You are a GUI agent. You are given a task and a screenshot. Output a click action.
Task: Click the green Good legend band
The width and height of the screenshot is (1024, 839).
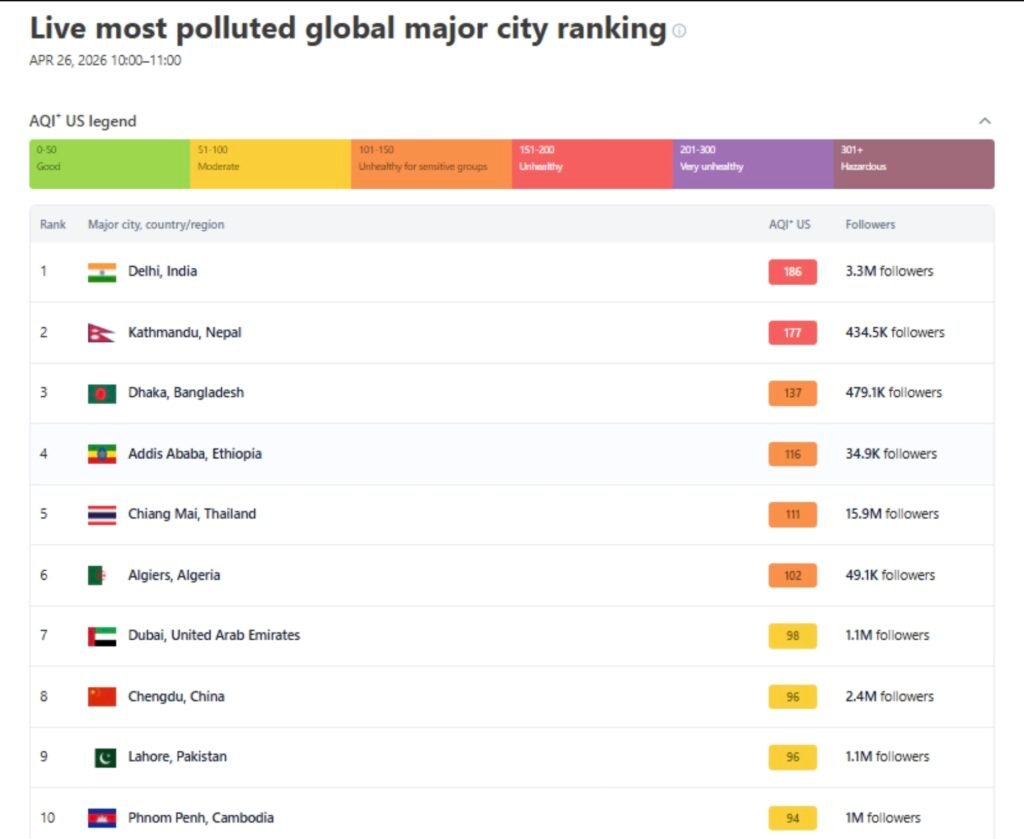[x=108, y=163]
